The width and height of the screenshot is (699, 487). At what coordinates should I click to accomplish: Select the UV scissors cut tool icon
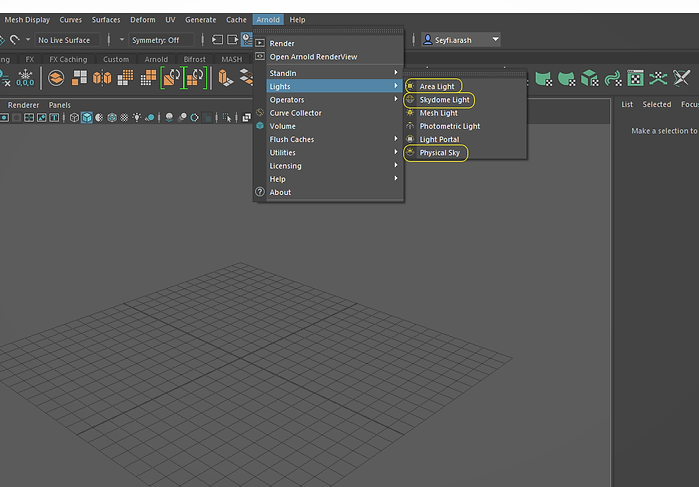click(682, 78)
